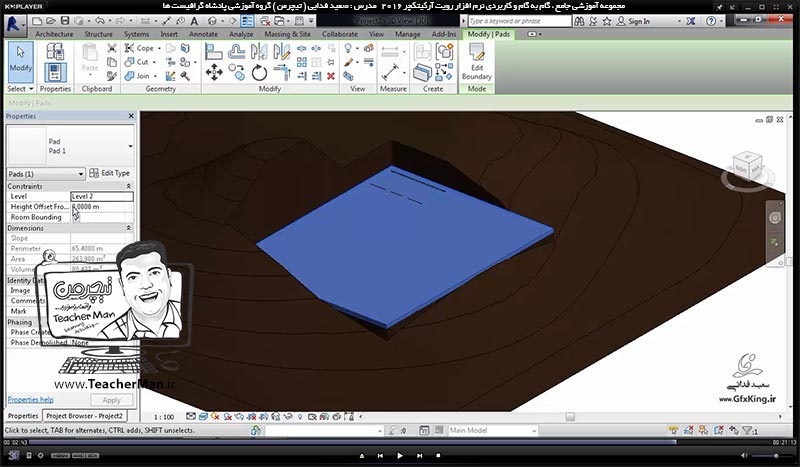Click the navigation SteeringWheels icon

point(774,218)
